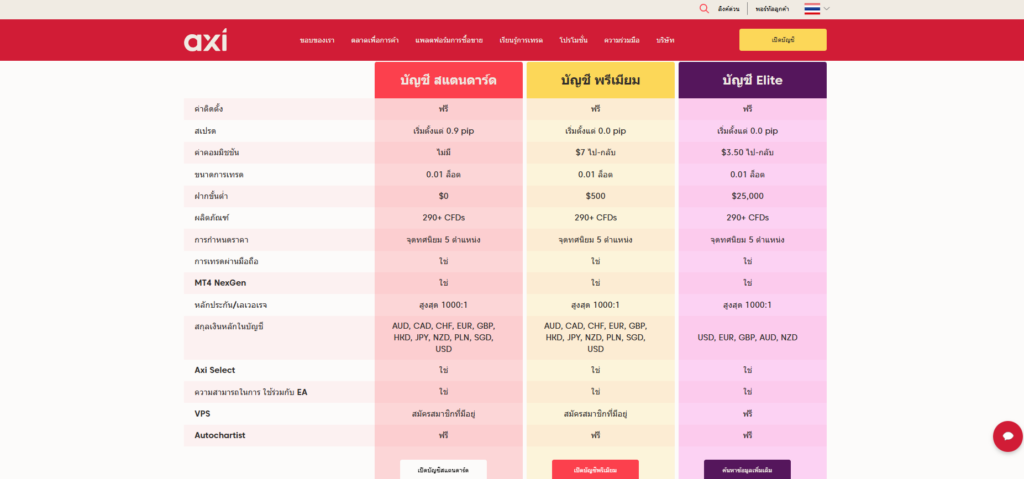The width and height of the screenshot is (1024, 479).
Task: Click the '$500' minimum deposit cell
Action: (x=596, y=196)
